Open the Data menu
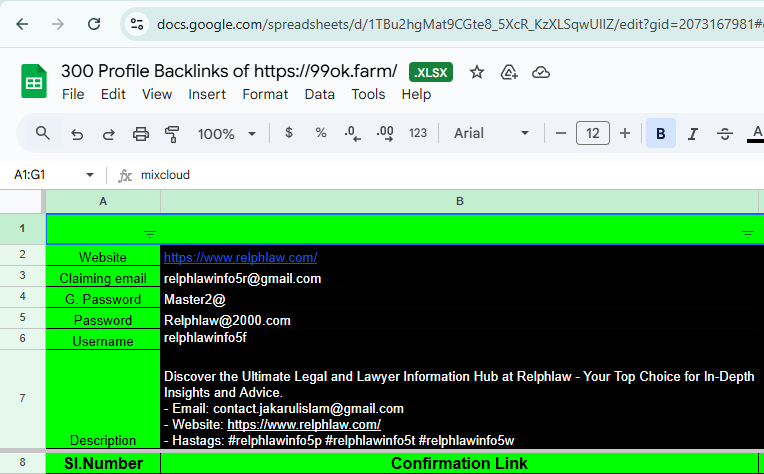The image size is (764, 474). pyautogui.click(x=320, y=94)
